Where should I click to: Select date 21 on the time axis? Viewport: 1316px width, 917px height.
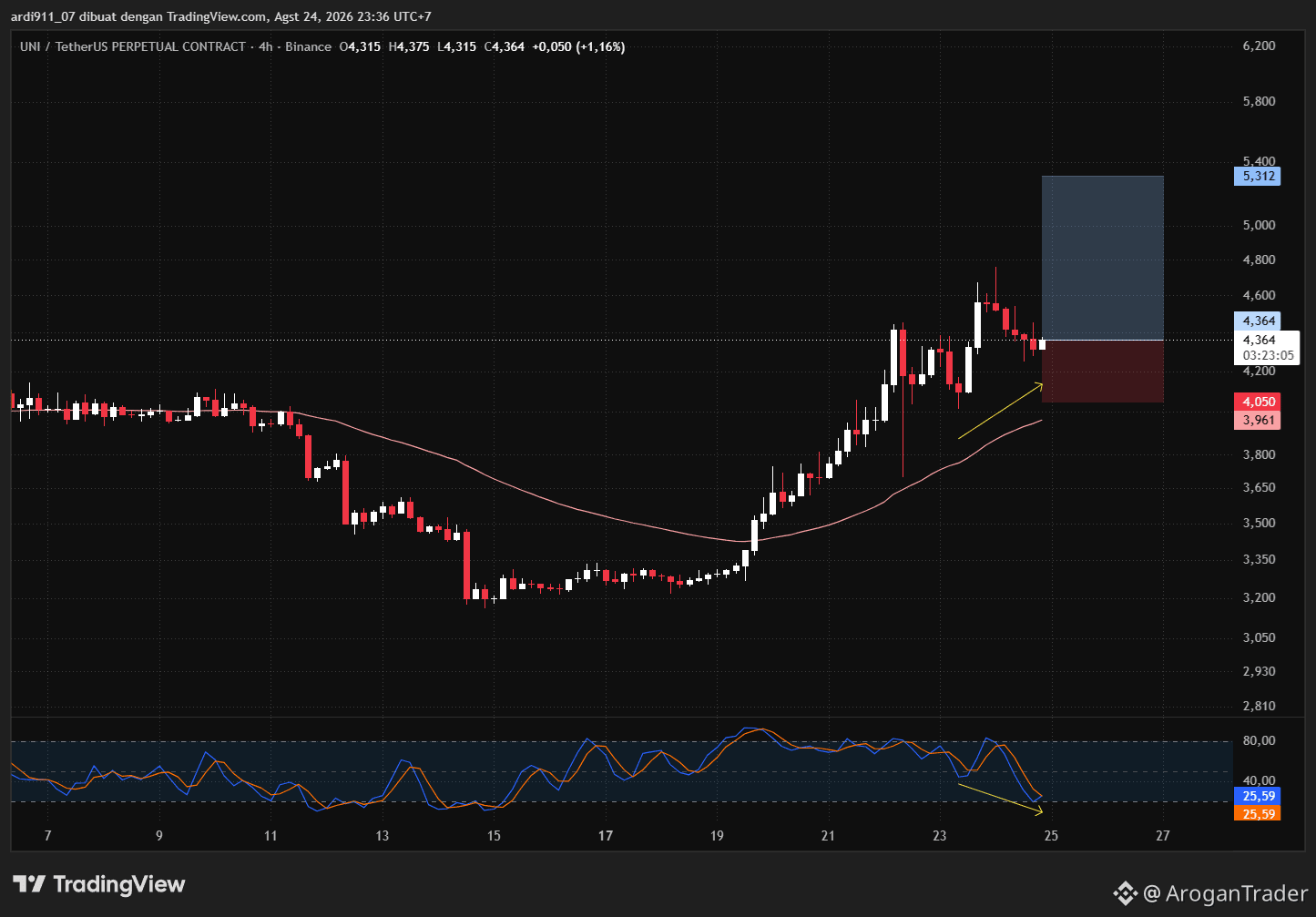(828, 836)
